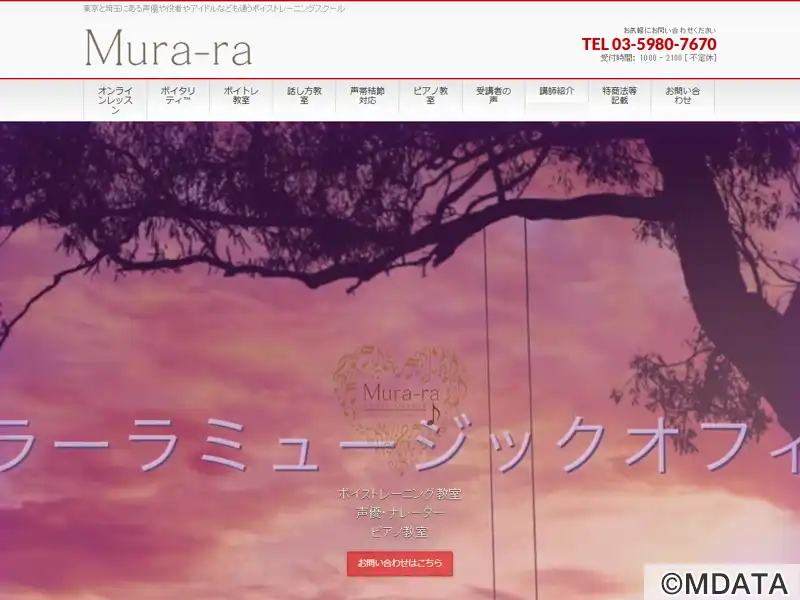
Task: Select お問い合わせ in navigation menu
Action: pyautogui.click(x=683, y=95)
